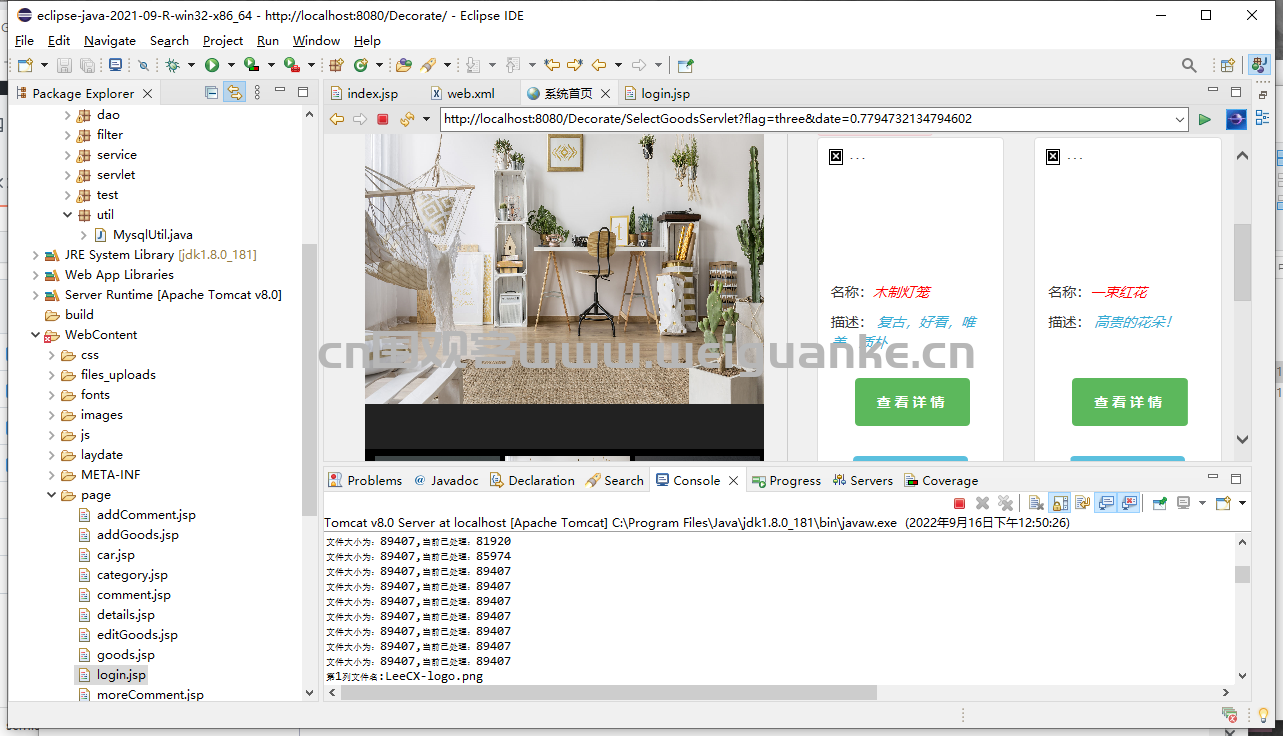Stop loading page in internal browser
This screenshot has height=736, width=1283.
(x=382, y=119)
